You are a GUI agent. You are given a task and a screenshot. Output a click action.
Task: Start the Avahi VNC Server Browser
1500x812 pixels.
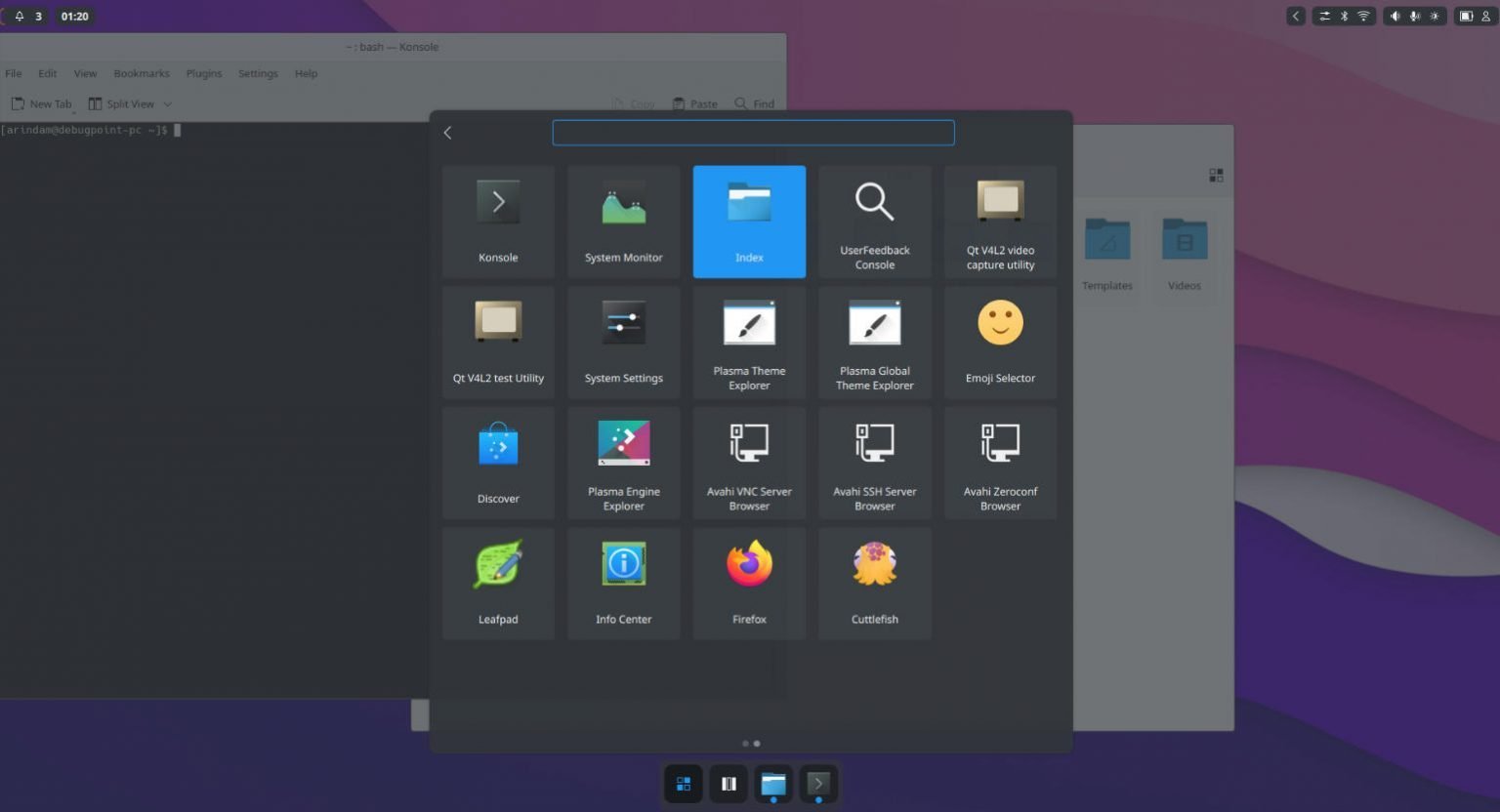coord(749,462)
